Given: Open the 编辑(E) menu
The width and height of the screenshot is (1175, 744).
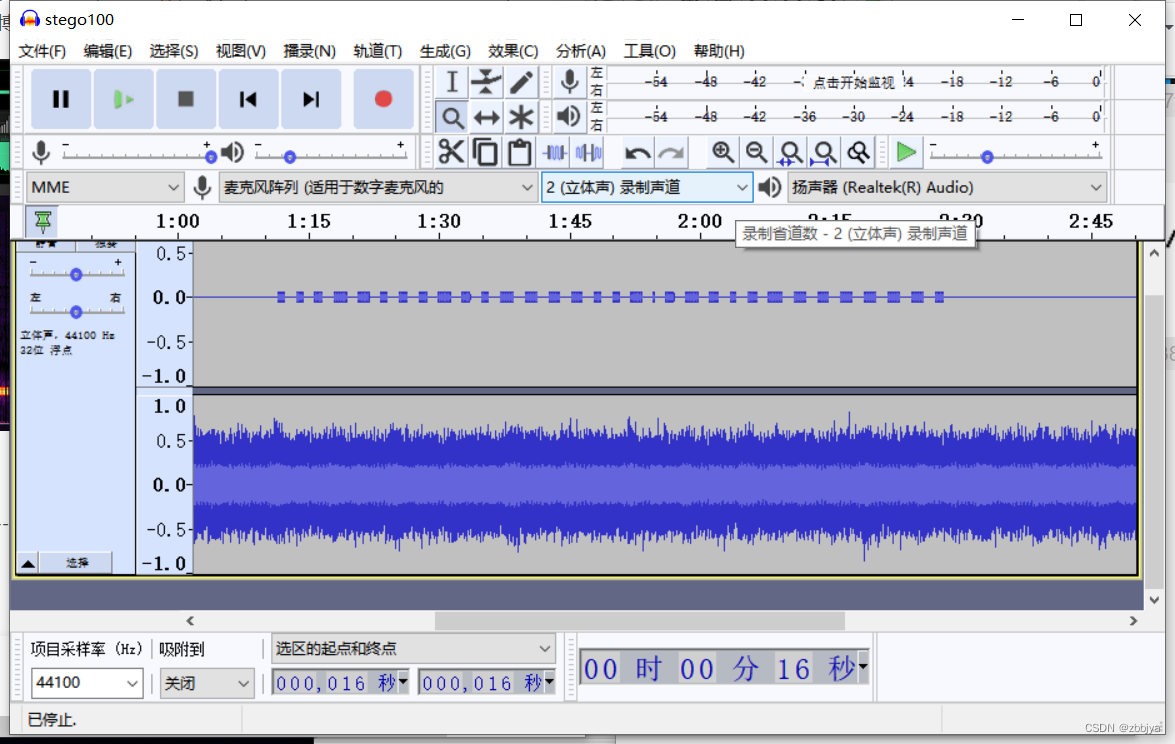Looking at the screenshot, I should click(x=108, y=51).
